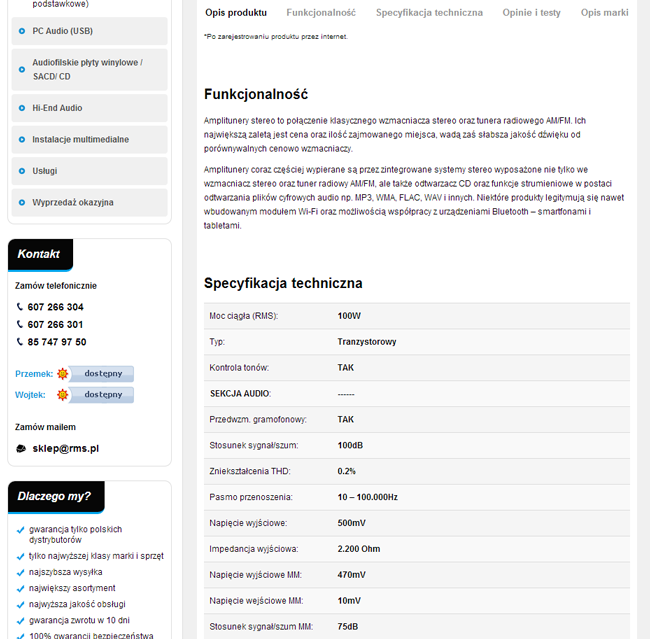Image resolution: width=650 pixels, height=639 pixels.
Task: Click the bullet icon beside Usługi
Action: (x=22, y=171)
